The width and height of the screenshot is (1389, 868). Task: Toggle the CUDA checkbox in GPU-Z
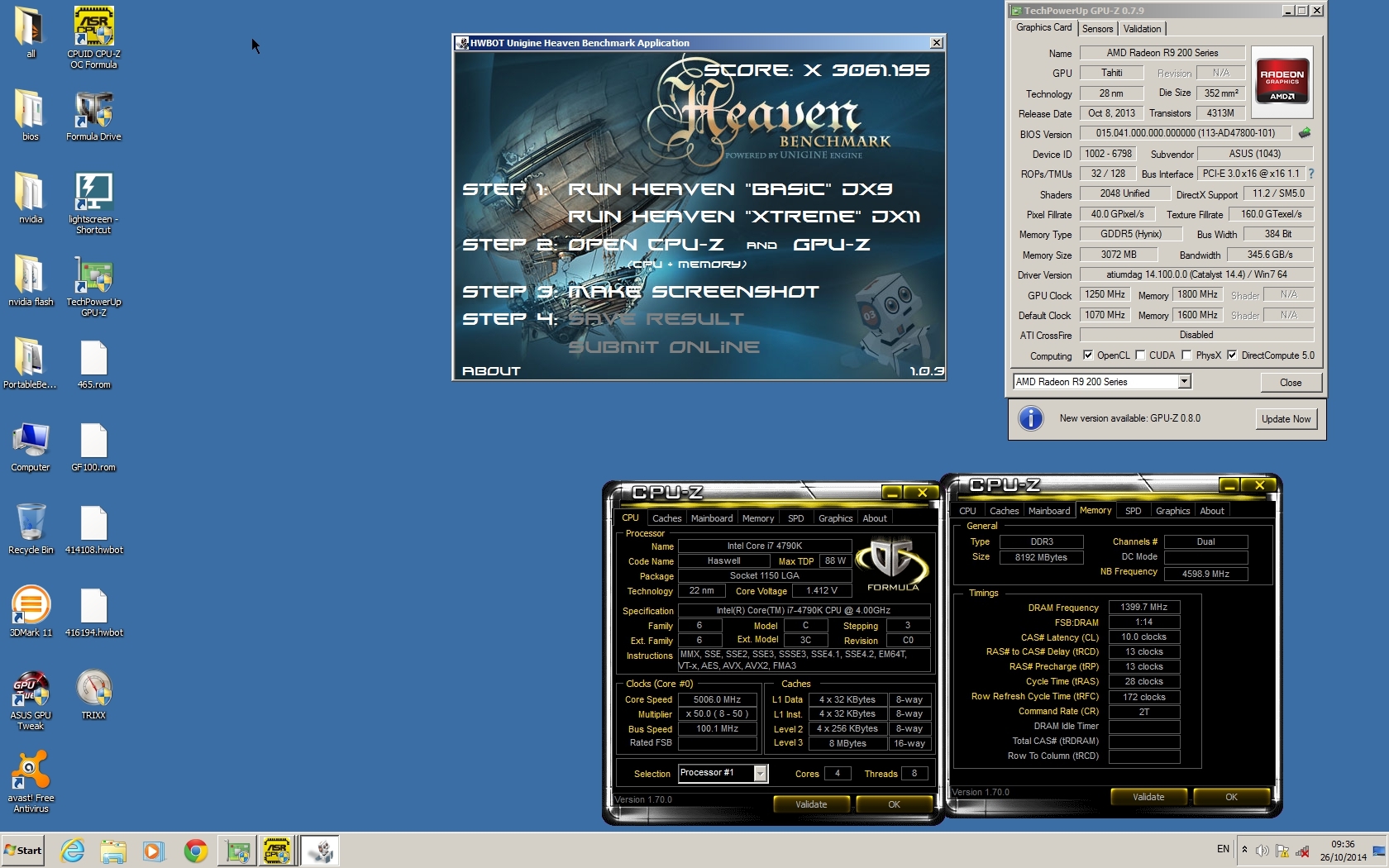[x=1140, y=355]
